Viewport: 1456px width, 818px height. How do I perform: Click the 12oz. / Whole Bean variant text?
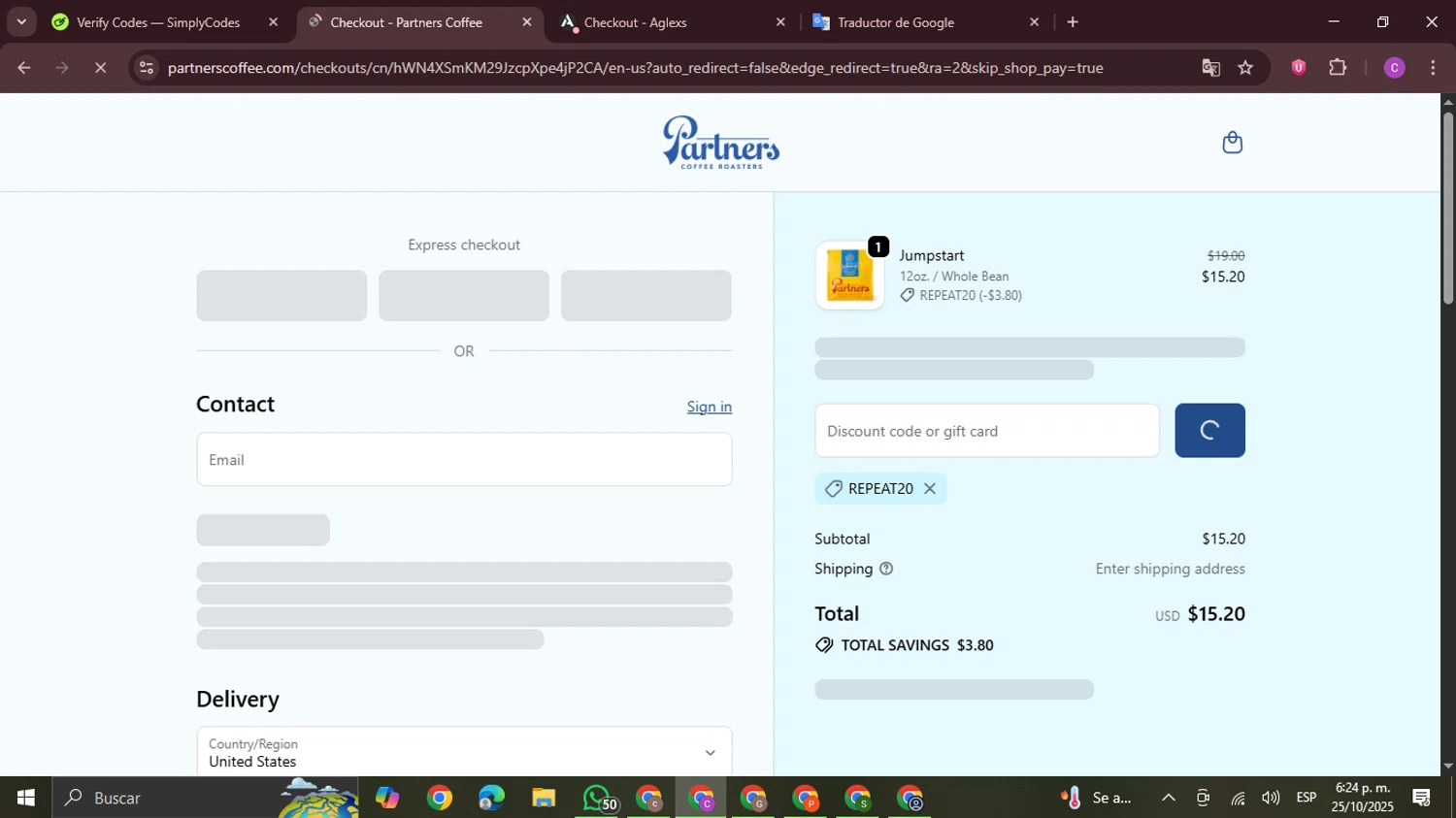pyautogui.click(x=953, y=277)
